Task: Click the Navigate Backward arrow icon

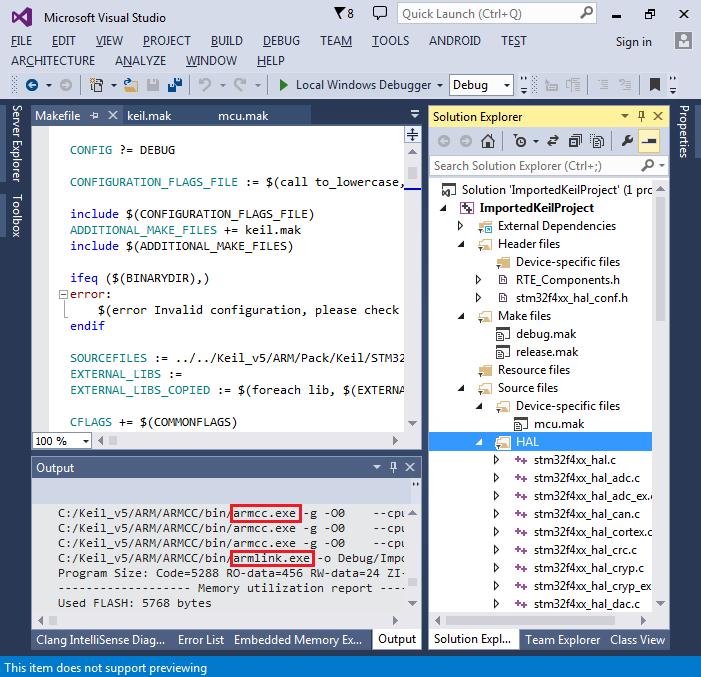Action: (33, 85)
